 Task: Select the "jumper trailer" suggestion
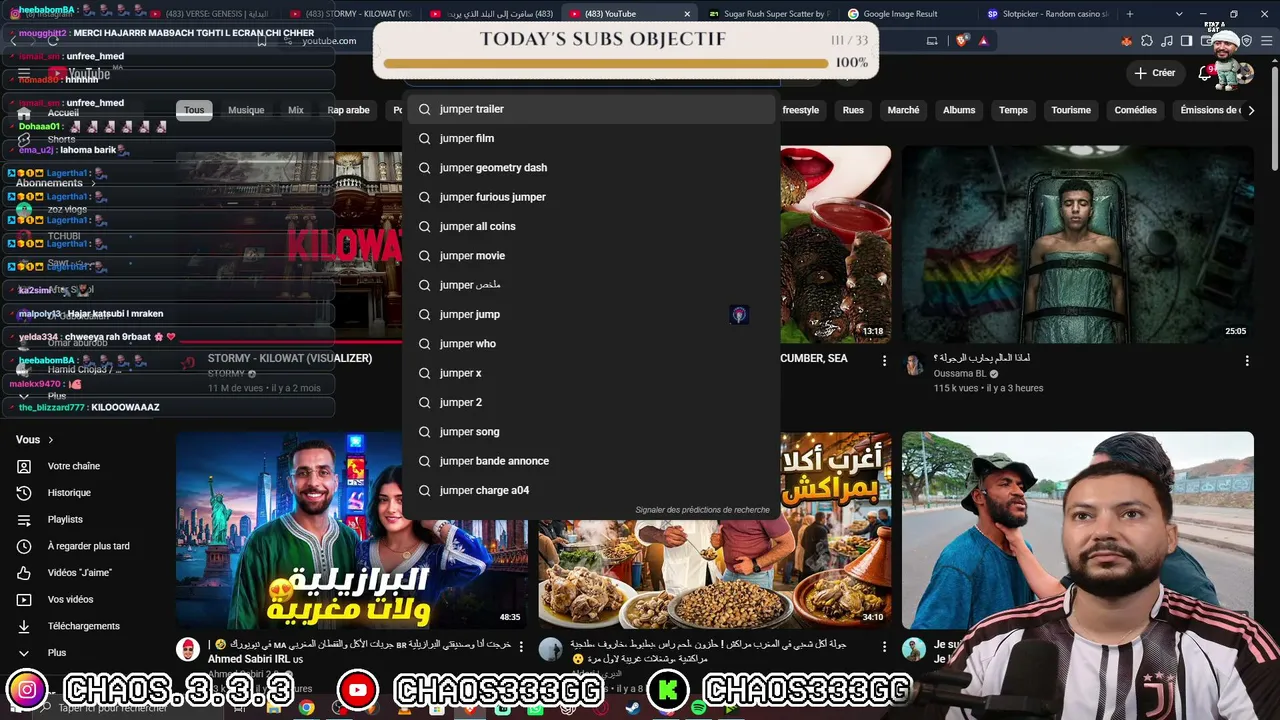pos(590,109)
